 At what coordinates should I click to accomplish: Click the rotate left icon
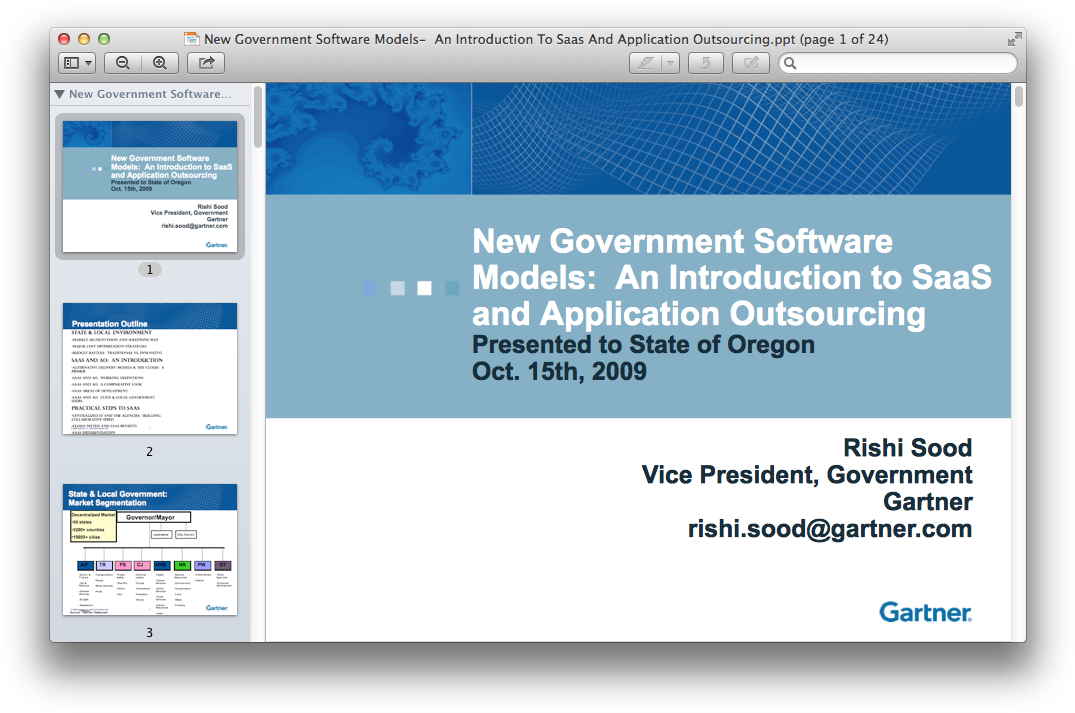(705, 62)
